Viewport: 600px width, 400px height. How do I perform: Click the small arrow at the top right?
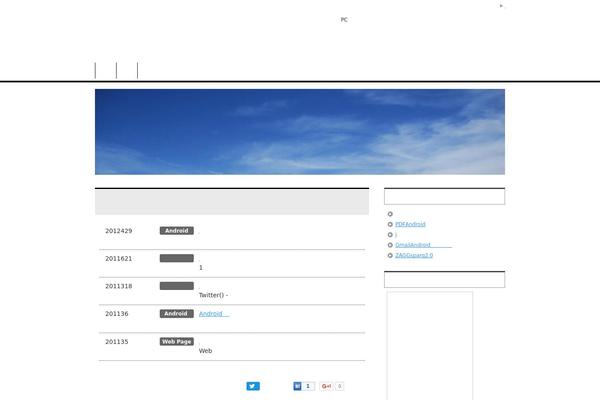pyautogui.click(x=501, y=6)
